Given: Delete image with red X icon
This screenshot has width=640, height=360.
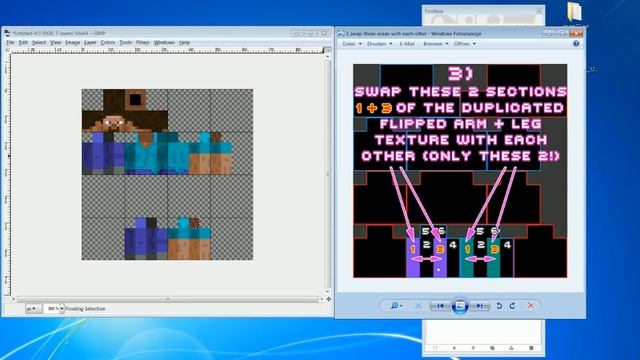Looking at the screenshot, I should pos(531,306).
